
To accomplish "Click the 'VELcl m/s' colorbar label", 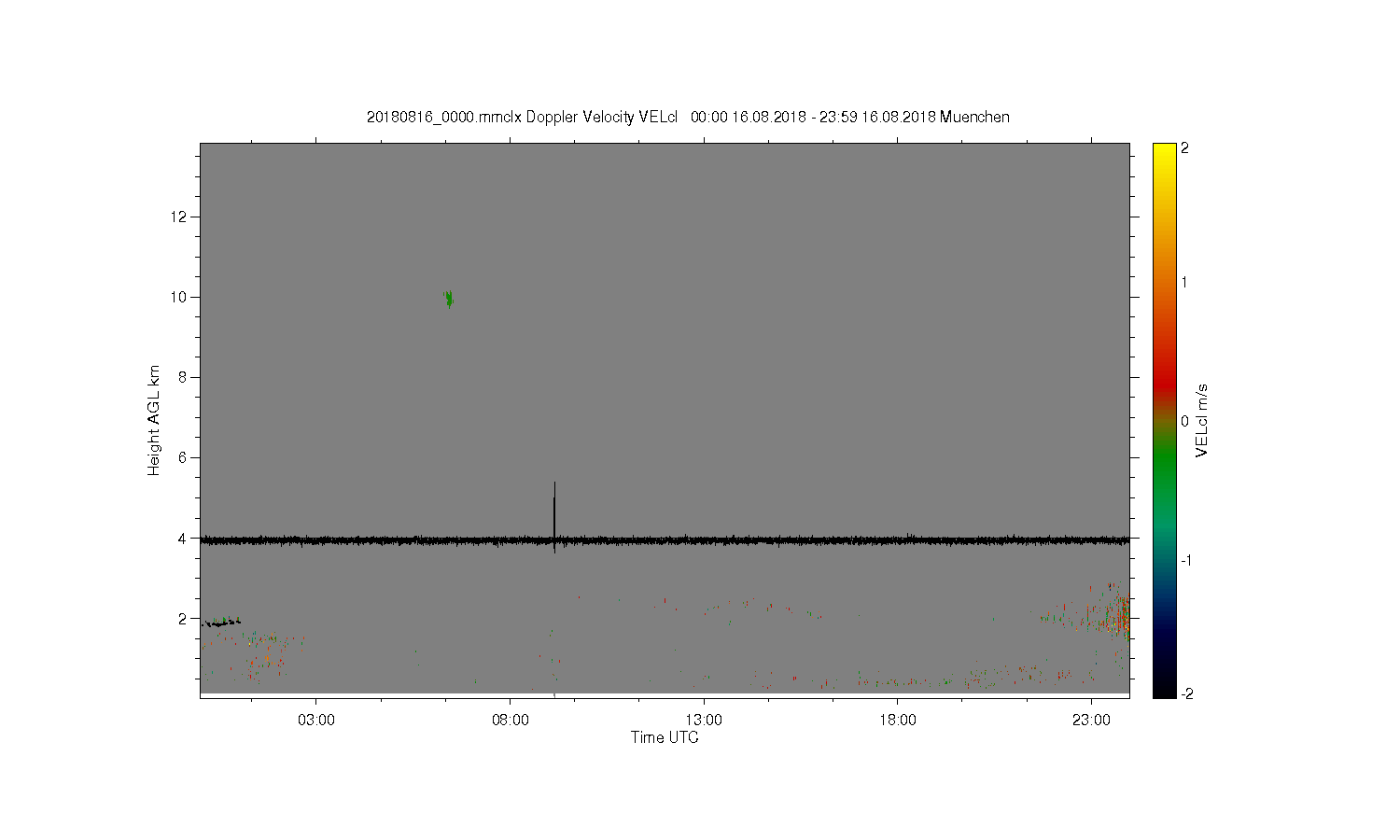I will coord(1202,420).
